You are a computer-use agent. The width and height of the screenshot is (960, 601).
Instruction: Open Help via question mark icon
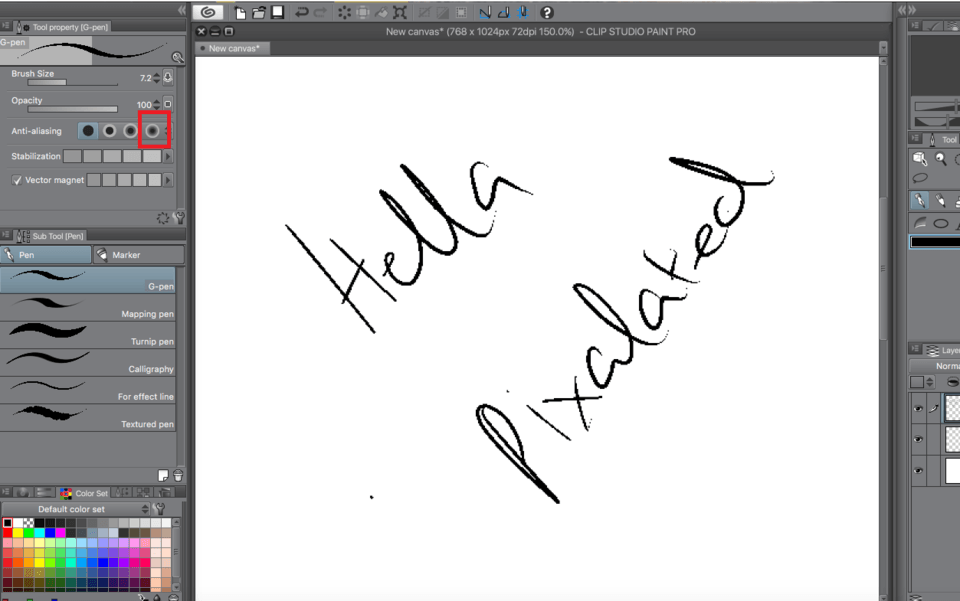click(547, 12)
